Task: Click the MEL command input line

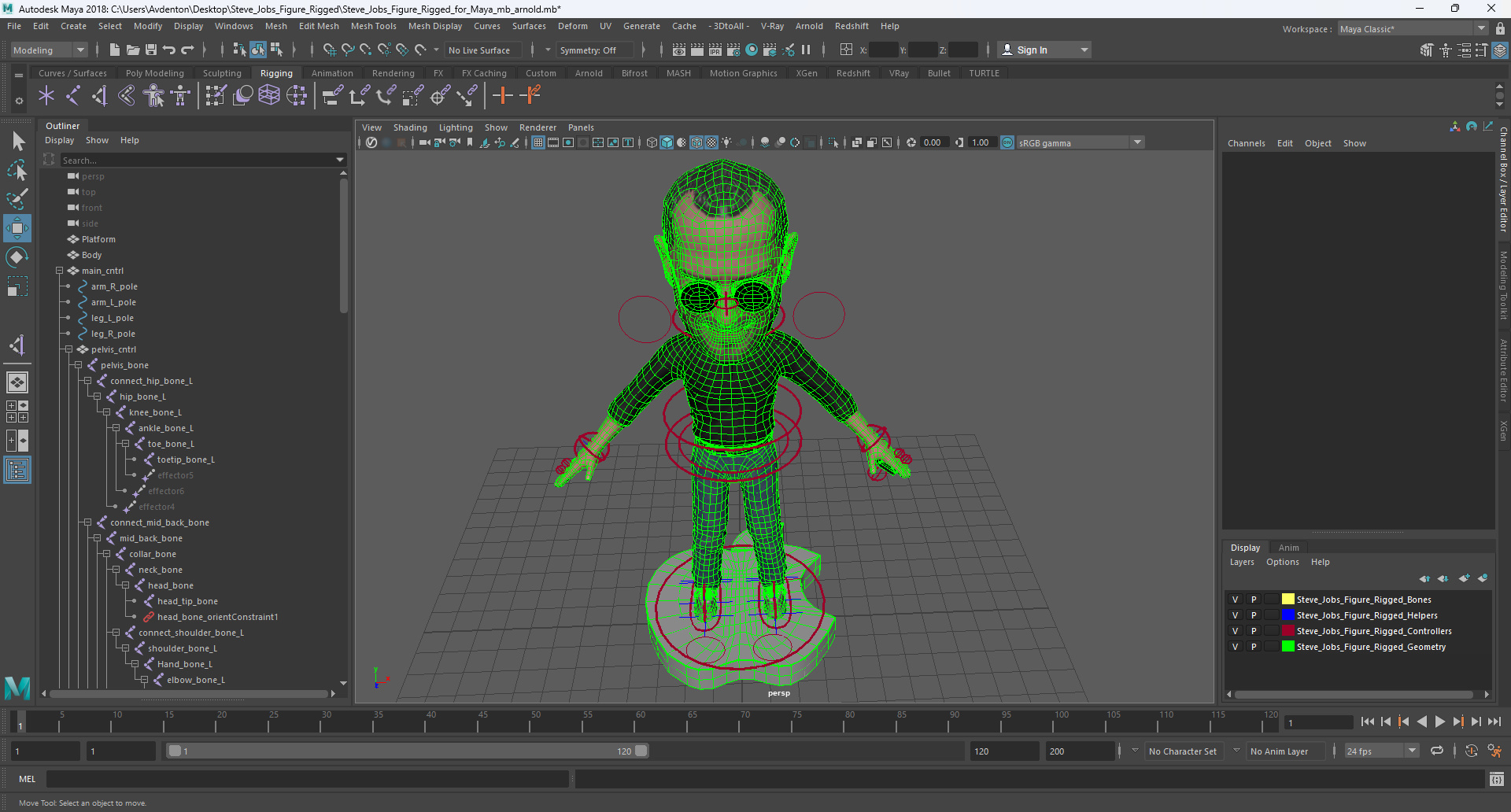Action: pos(307,779)
